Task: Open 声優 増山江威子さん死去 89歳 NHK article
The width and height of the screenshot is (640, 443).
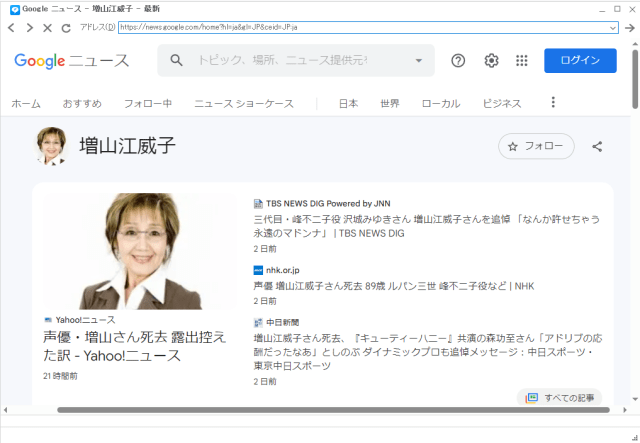Action: tap(393, 286)
